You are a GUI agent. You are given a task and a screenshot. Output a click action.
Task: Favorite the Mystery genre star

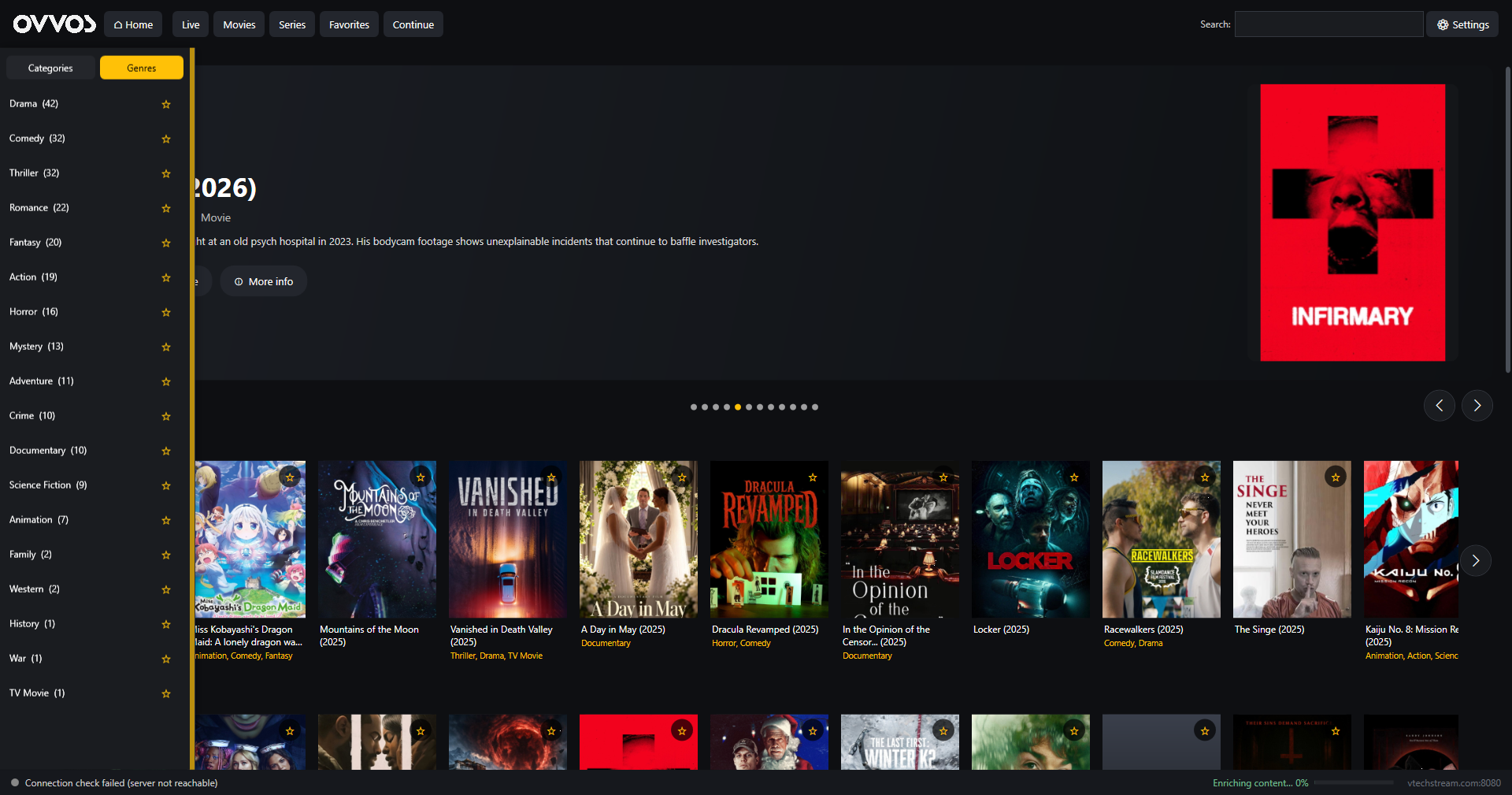click(x=166, y=347)
